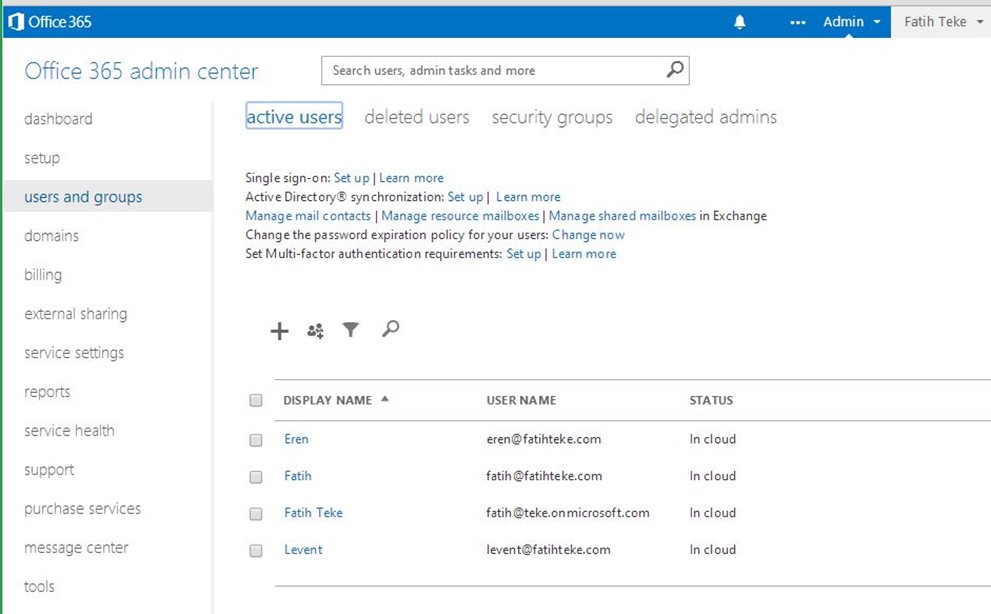Open service settings in sidebar
The height and width of the screenshot is (614, 991).
(x=74, y=353)
